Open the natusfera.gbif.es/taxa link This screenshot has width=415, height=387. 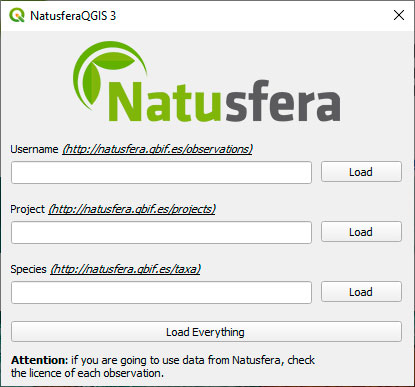tap(126, 269)
